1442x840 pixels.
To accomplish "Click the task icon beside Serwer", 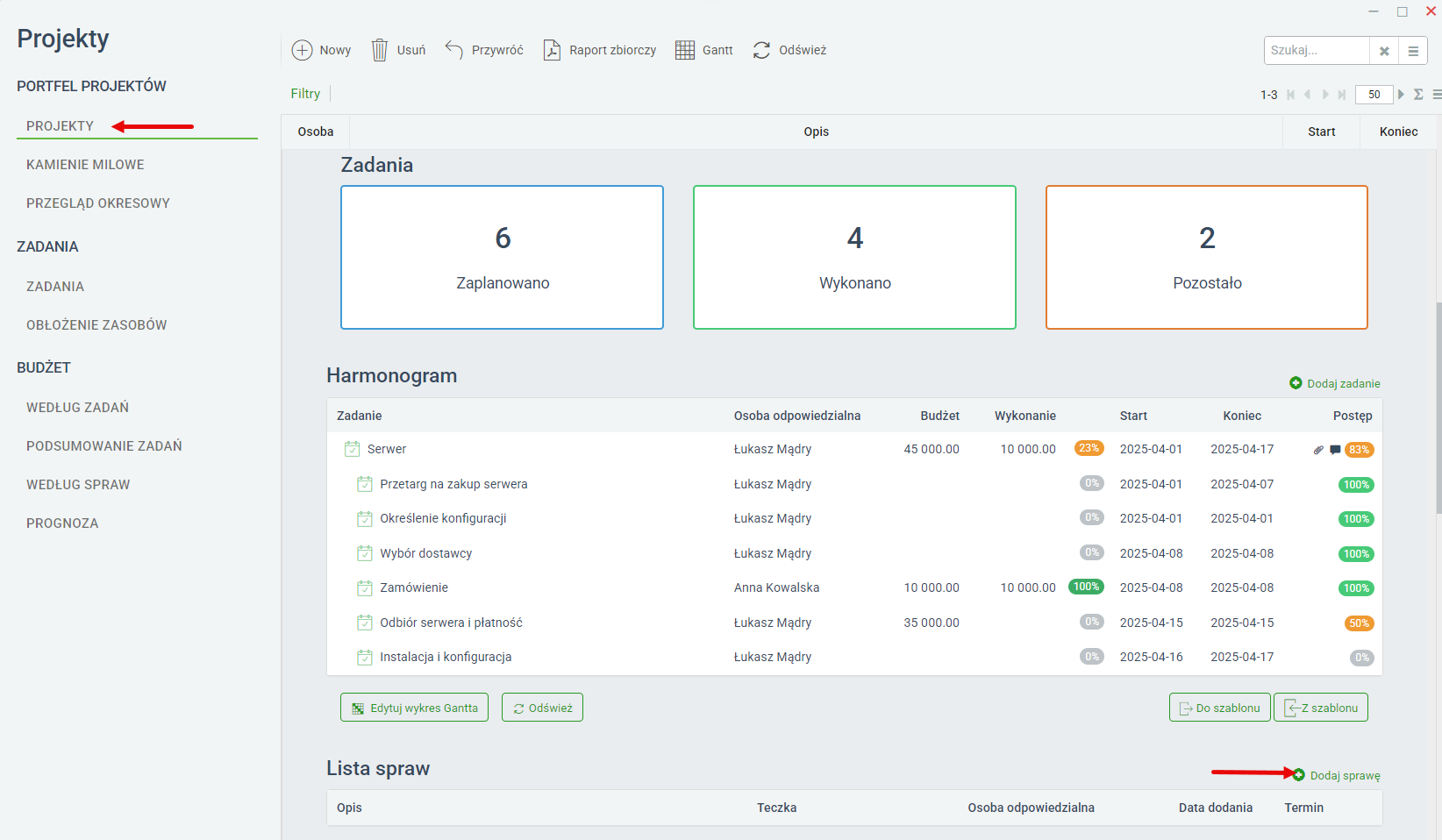I will (353, 449).
